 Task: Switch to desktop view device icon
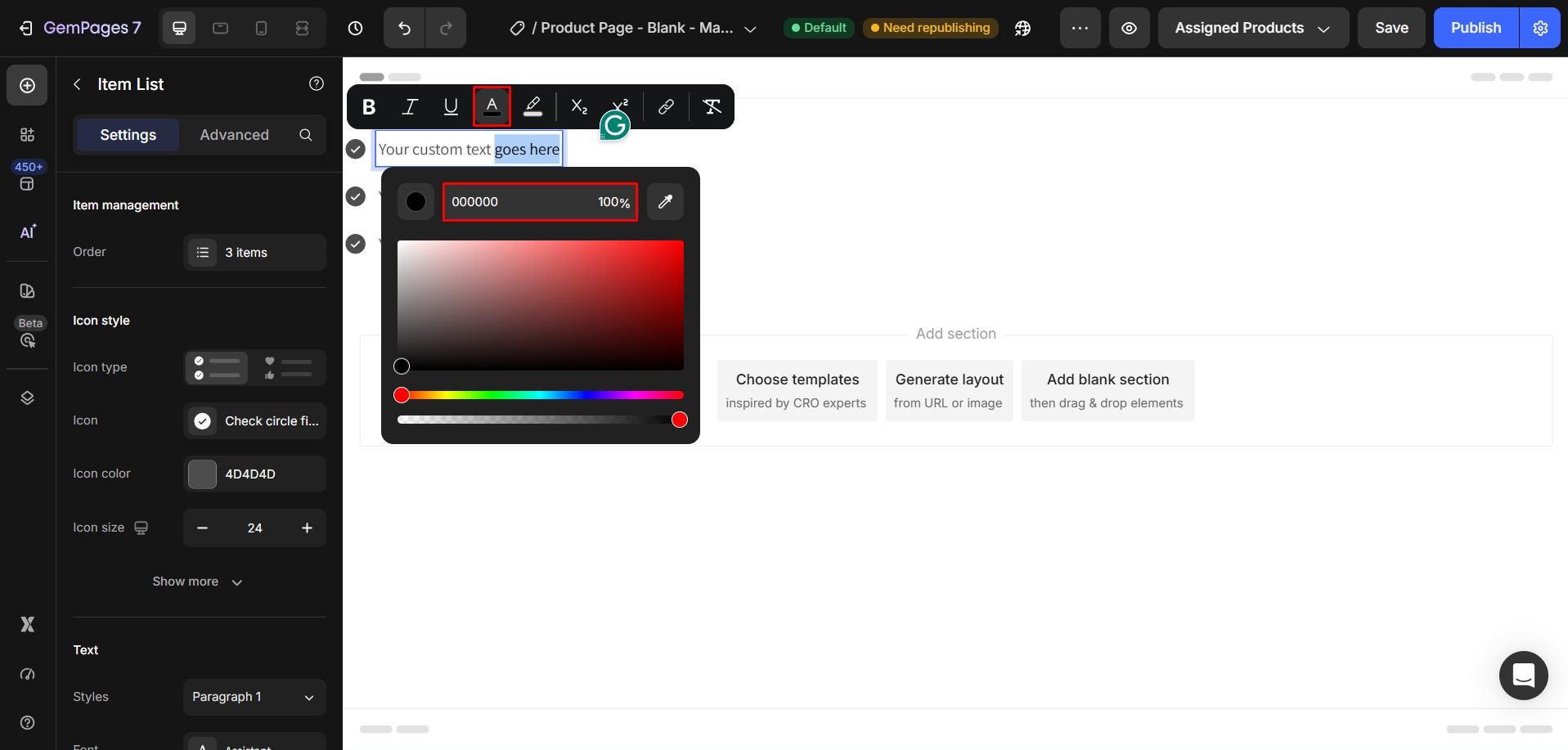[179, 28]
